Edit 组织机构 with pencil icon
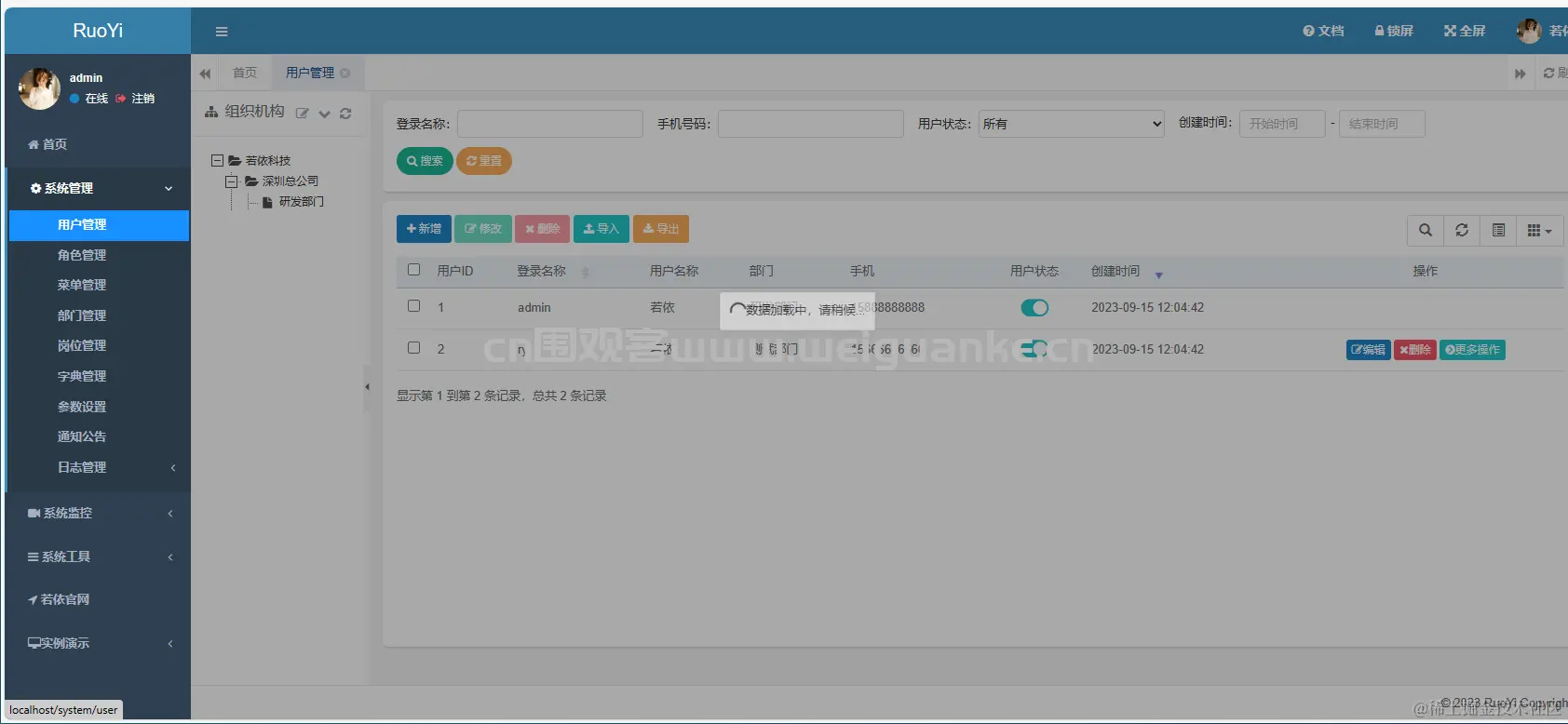The height and width of the screenshot is (724, 1568). point(303,114)
